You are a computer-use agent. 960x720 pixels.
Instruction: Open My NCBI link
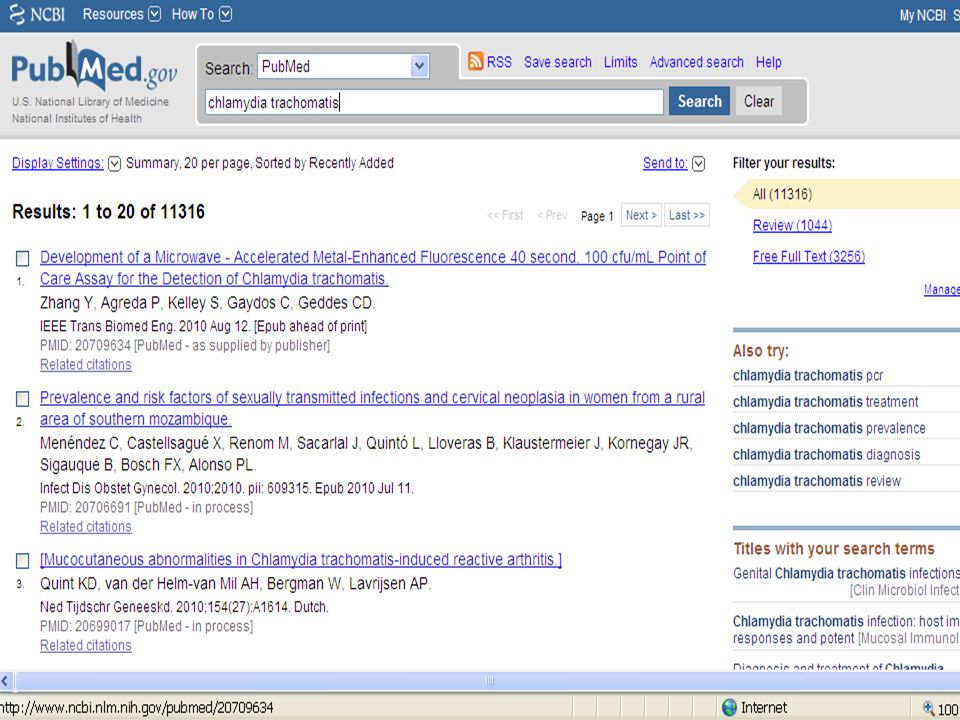[x=923, y=15]
